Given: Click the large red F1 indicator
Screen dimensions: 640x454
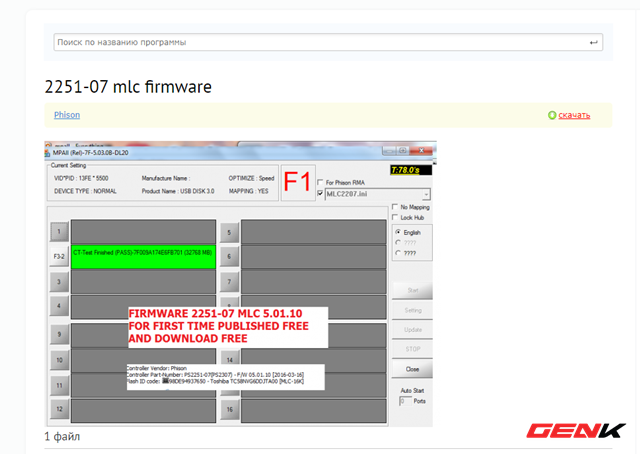Looking at the screenshot, I should [x=298, y=182].
